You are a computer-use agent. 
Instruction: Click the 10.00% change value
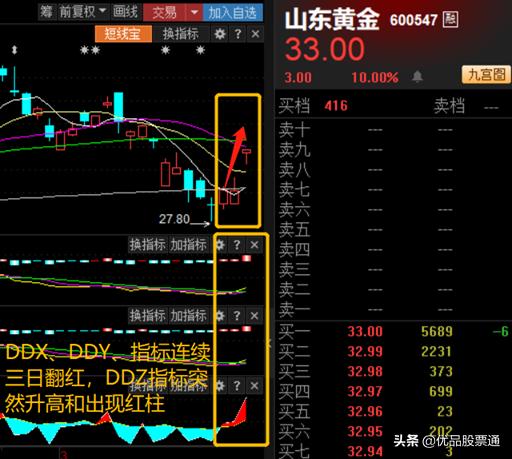click(x=375, y=77)
